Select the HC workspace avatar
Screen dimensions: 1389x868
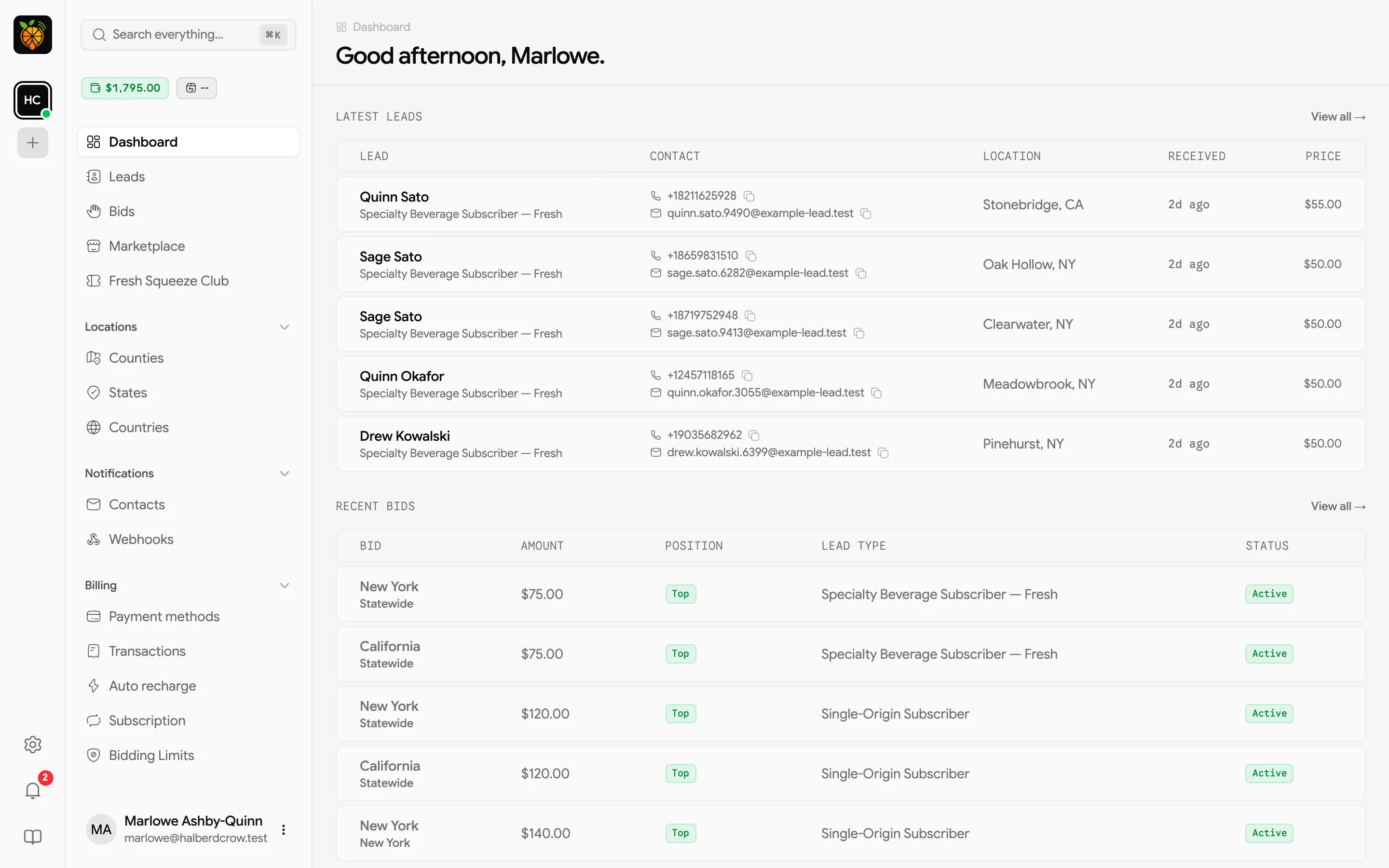click(33, 100)
